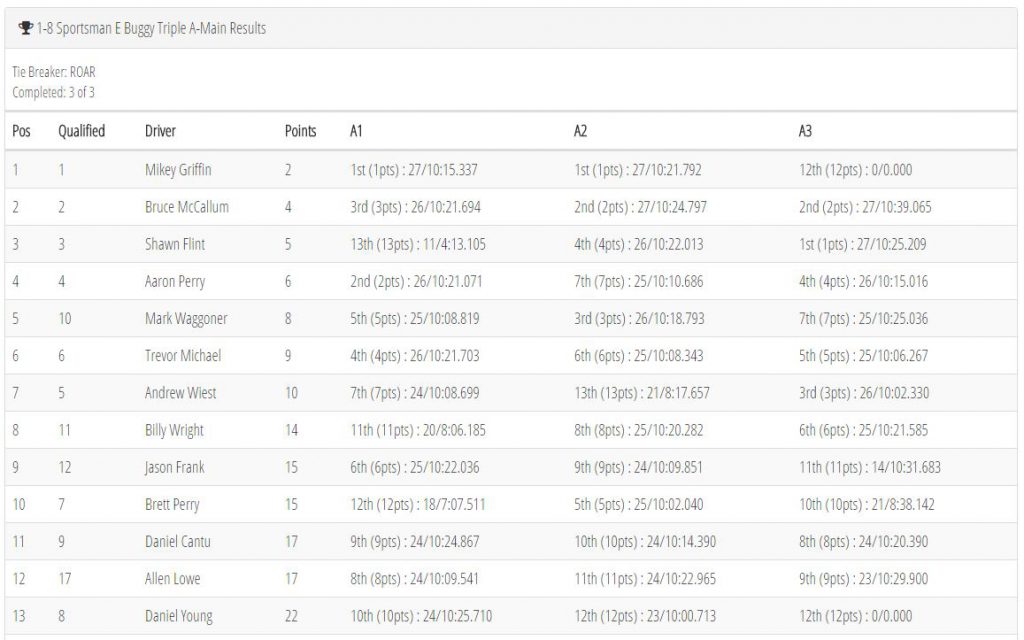Screen dimensions: 1024x640
Task: Select driver name Daniel Cantu
Action: click(x=178, y=541)
